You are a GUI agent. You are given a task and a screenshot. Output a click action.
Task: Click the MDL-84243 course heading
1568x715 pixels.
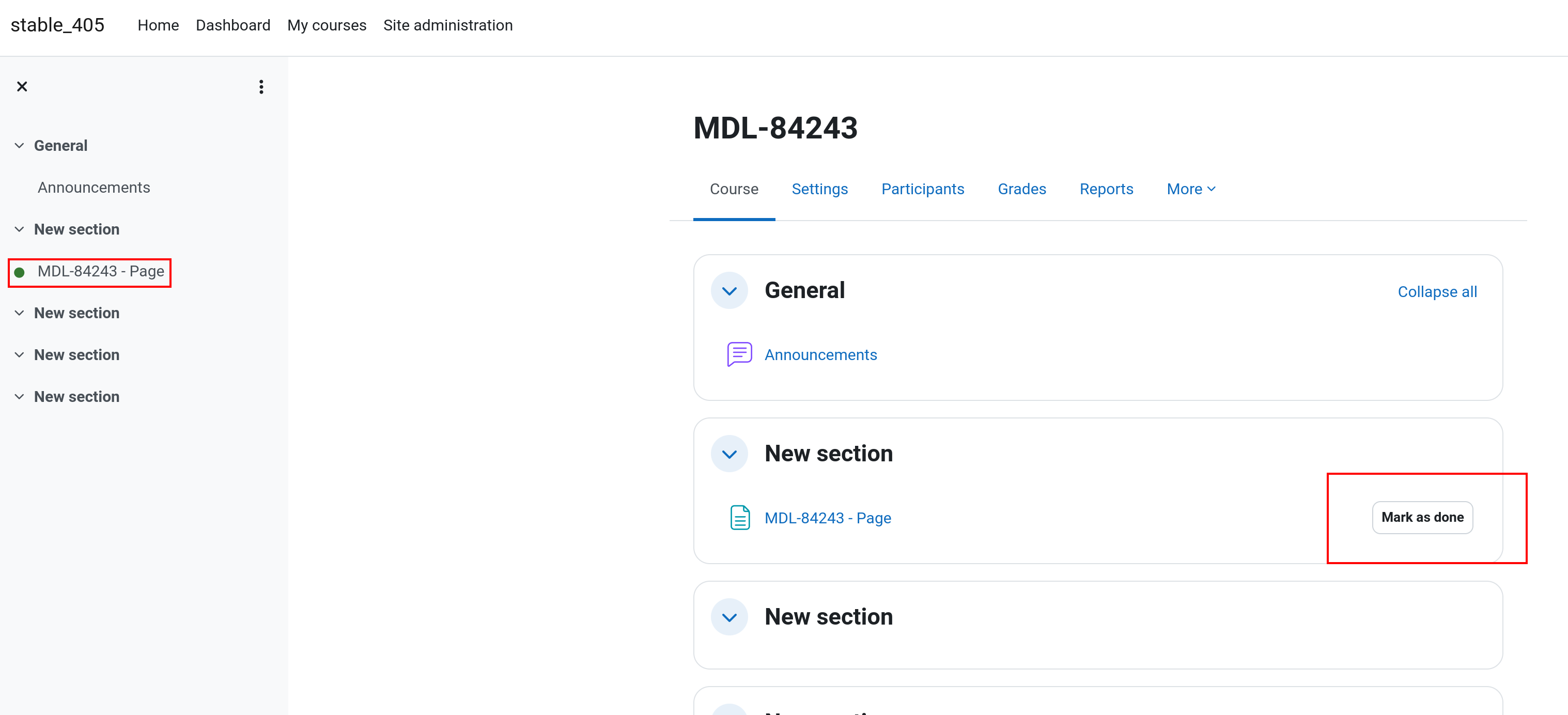[x=775, y=128]
